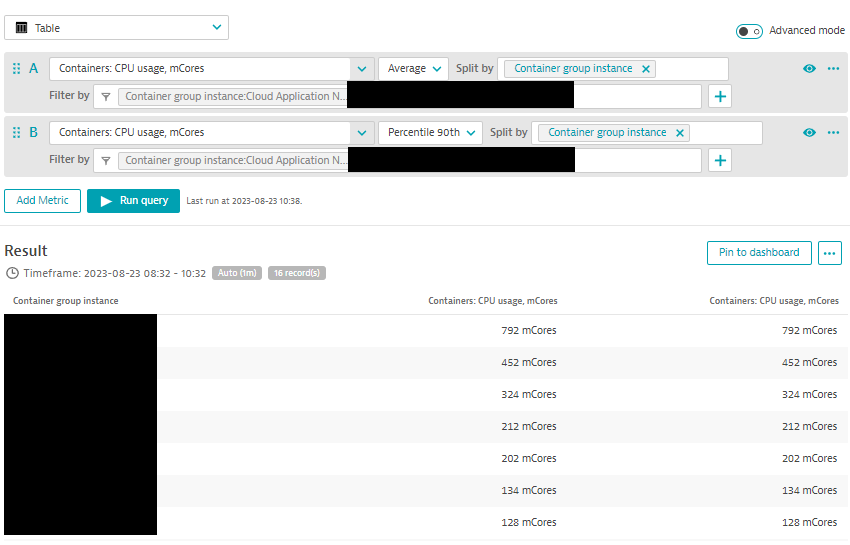The image size is (850, 545).
Task: Hide query A using the eye icon
Action: coord(809,69)
